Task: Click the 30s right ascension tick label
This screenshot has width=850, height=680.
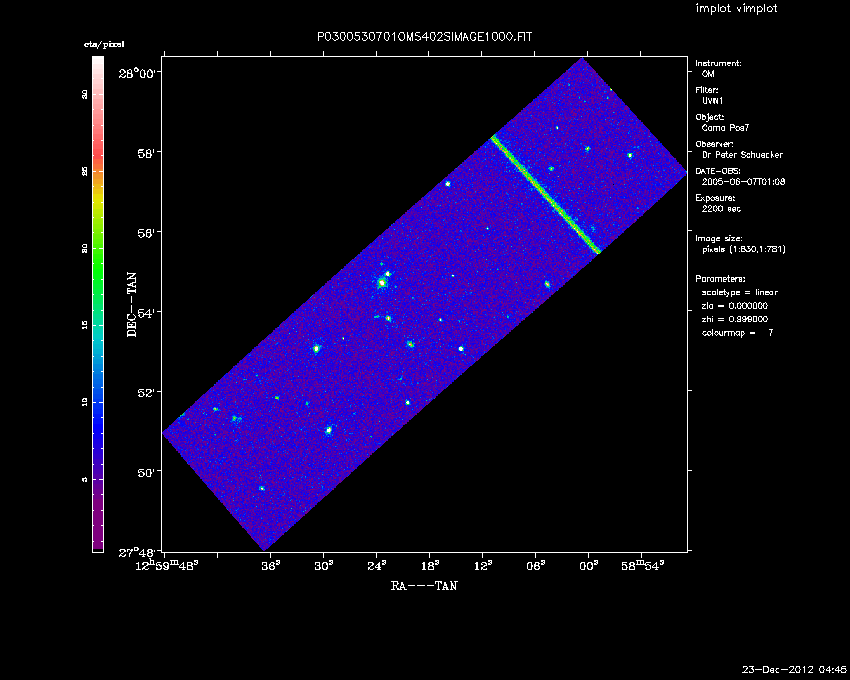Action: click(x=324, y=566)
